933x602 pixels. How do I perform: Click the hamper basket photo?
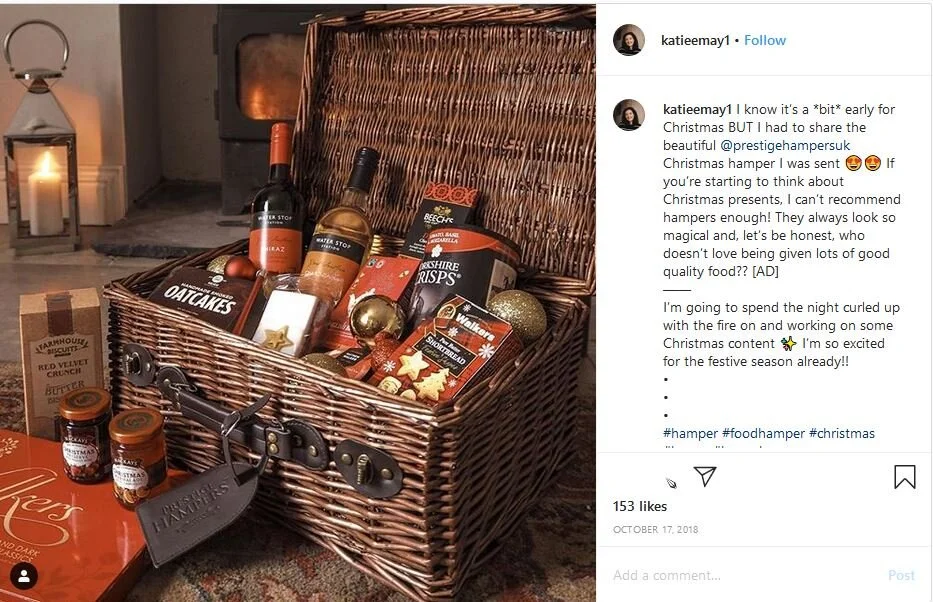298,303
